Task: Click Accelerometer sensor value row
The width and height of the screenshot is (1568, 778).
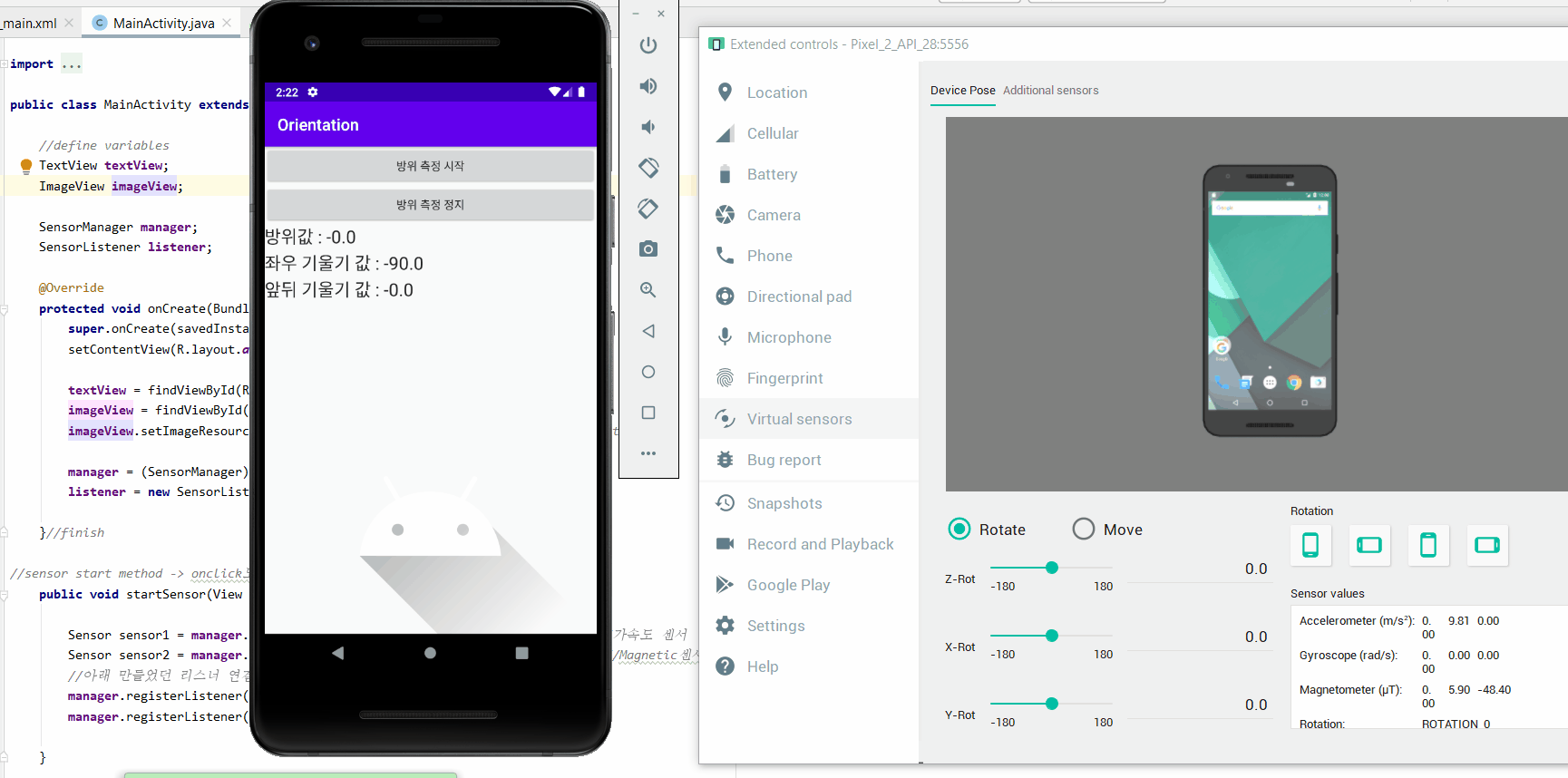Action: [x=1401, y=627]
